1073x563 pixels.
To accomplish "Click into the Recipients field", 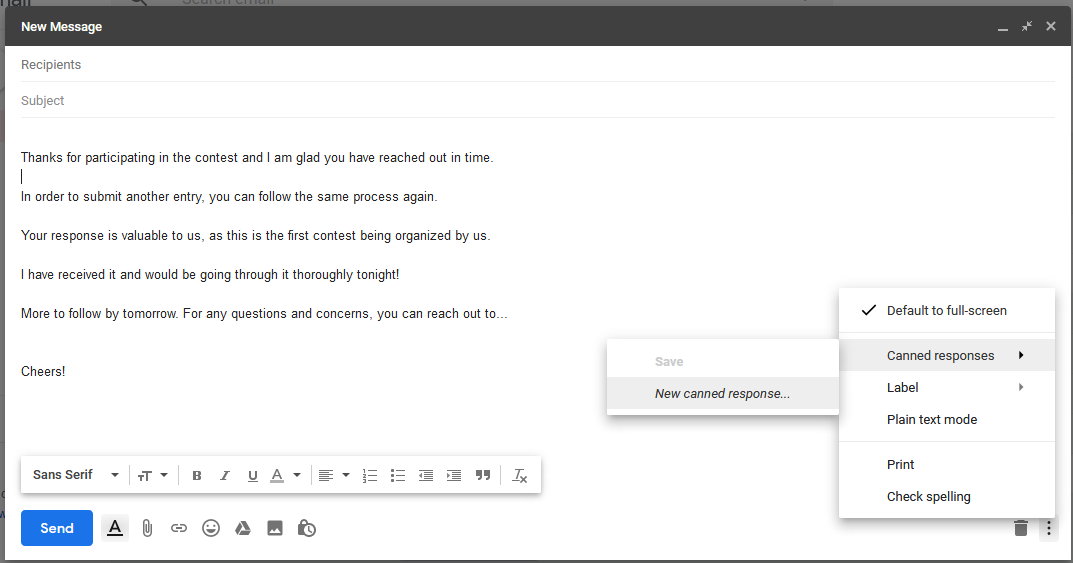I will point(537,64).
